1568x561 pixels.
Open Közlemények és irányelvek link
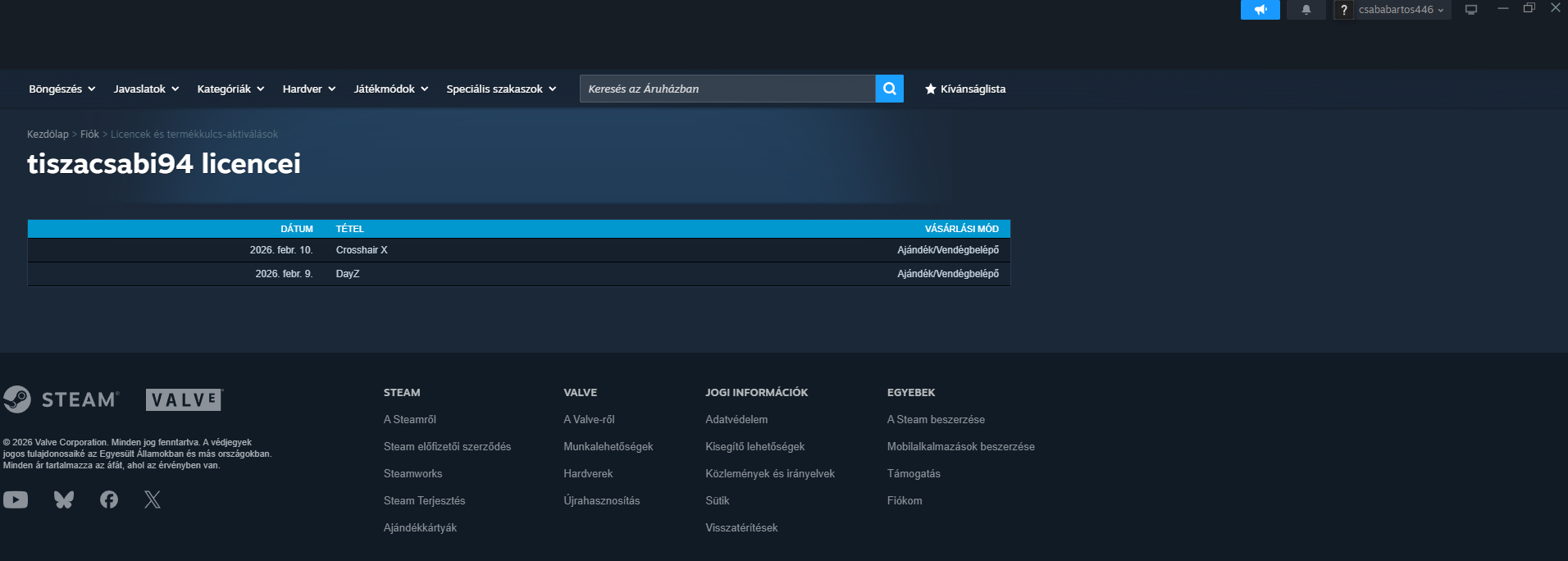pos(770,473)
